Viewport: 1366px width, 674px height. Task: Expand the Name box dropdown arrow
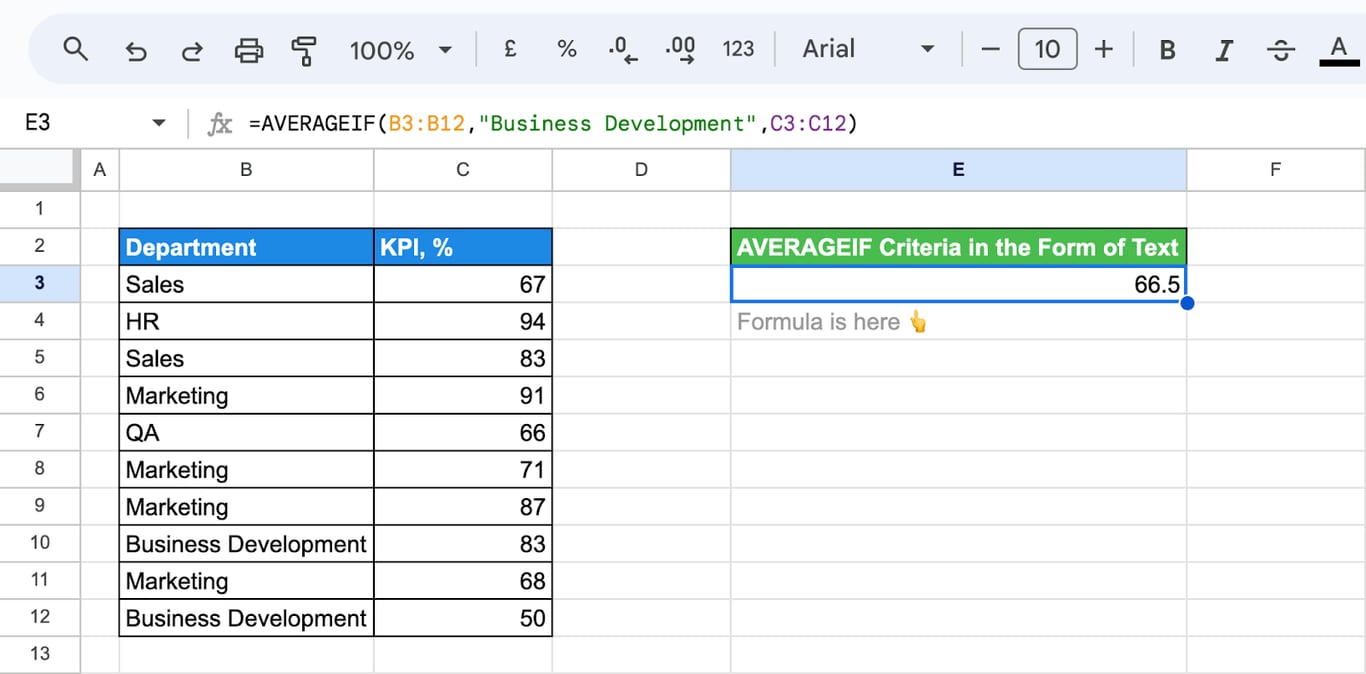point(158,123)
